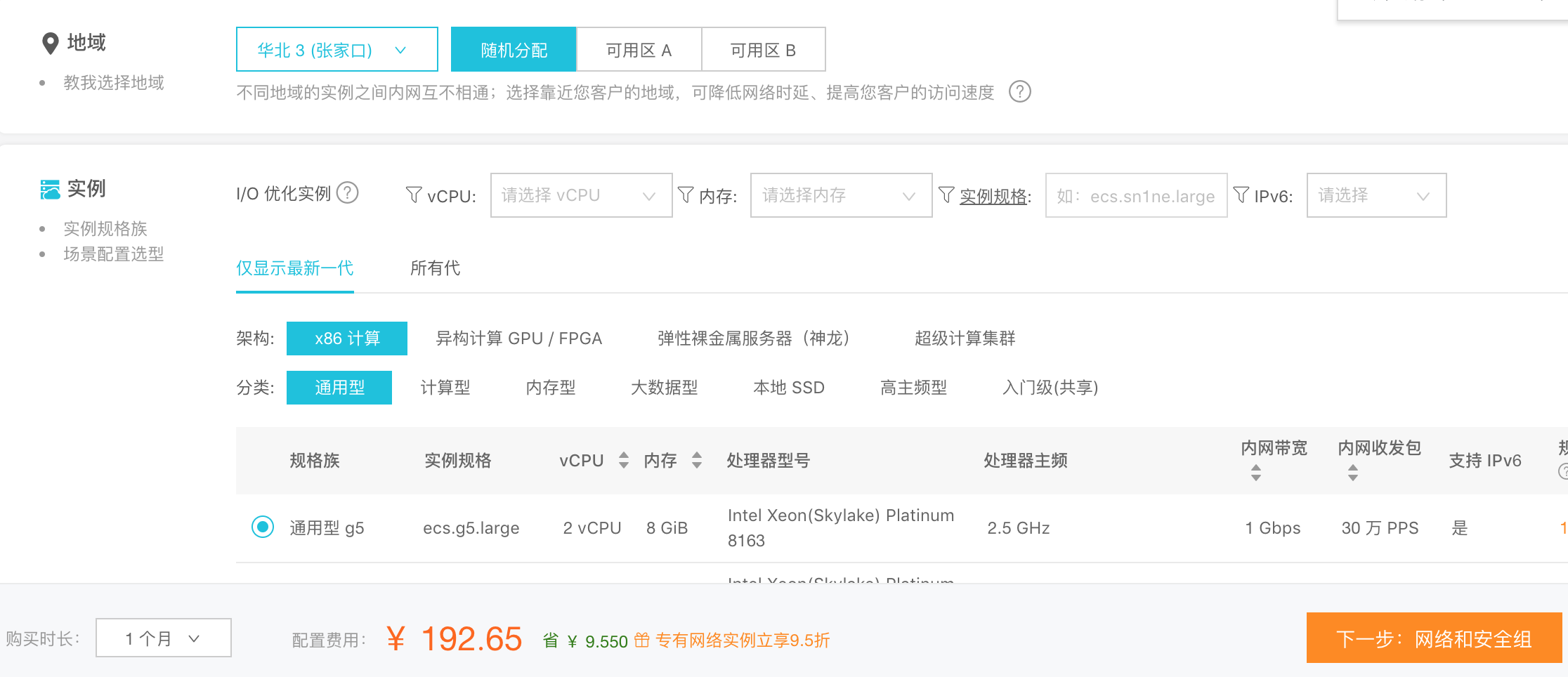Click 下一步：网络和安全组 button
1568x677 pixels.
(x=1434, y=638)
